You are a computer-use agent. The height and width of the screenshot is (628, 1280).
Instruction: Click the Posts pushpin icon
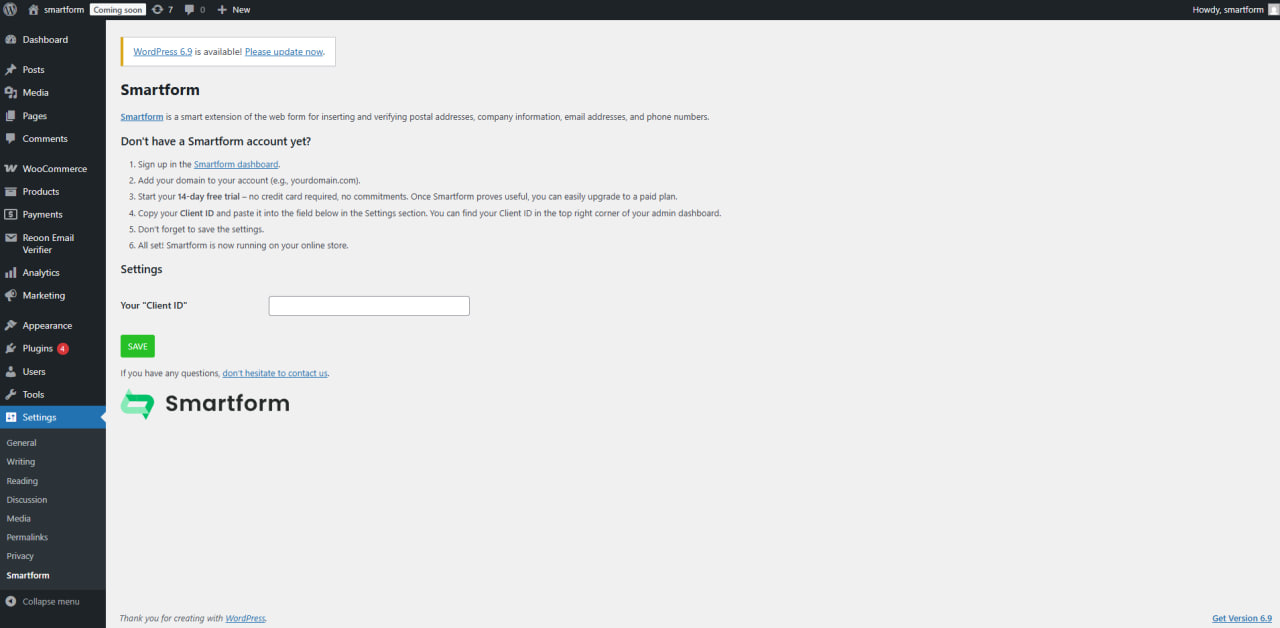11,70
